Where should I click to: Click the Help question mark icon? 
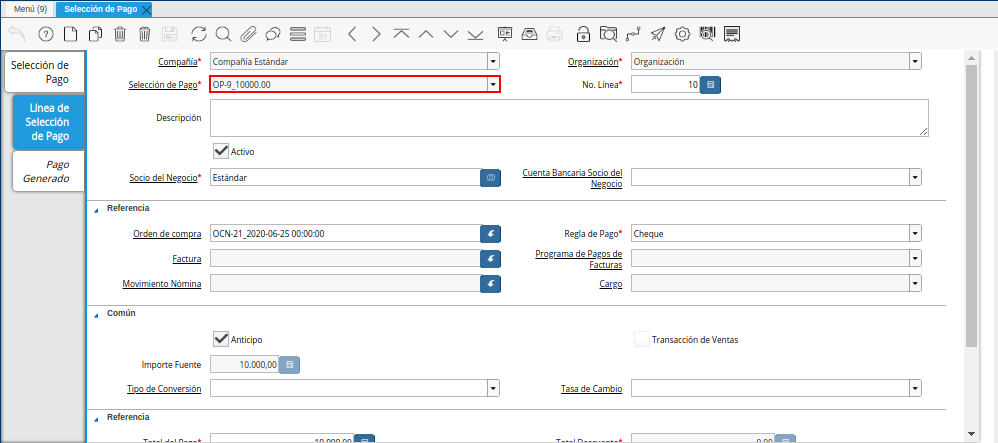tap(45, 34)
